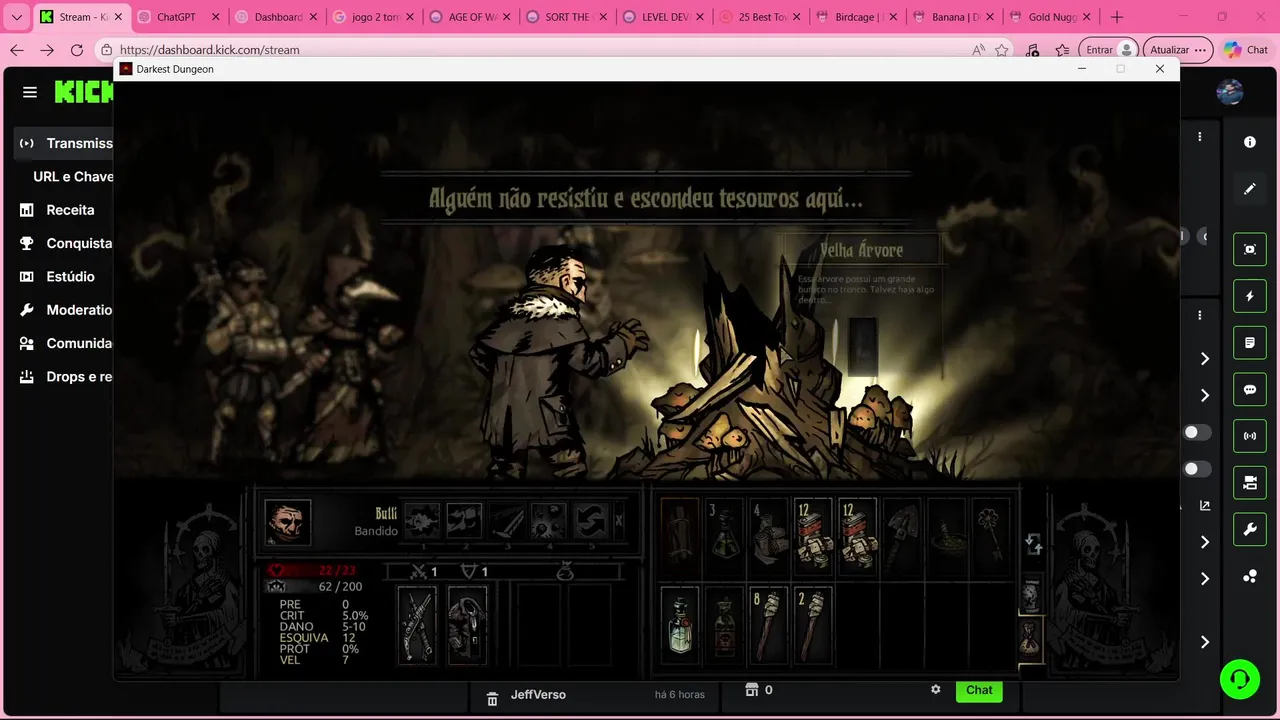Click the pencil edit icon in Kick sidebar
Viewport: 1280px width, 720px height.
(x=1250, y=188)
